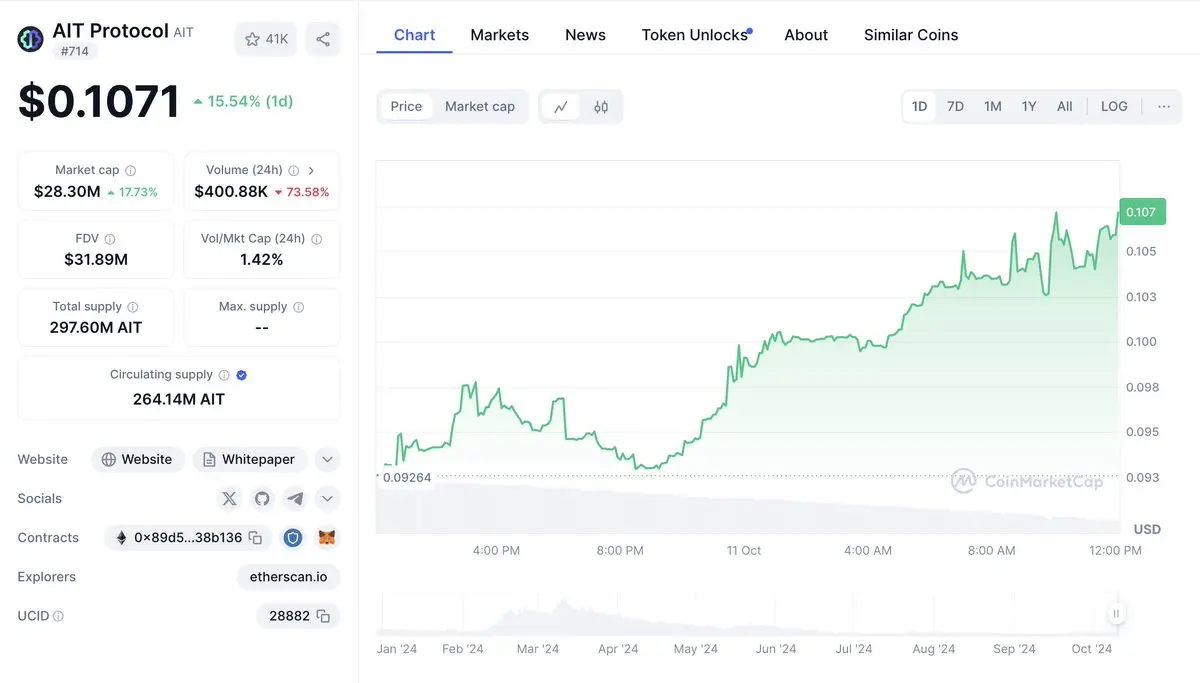Switch to candlestick chart view
The width and height of the screenshot is (1200, 683).
[601, 107]
